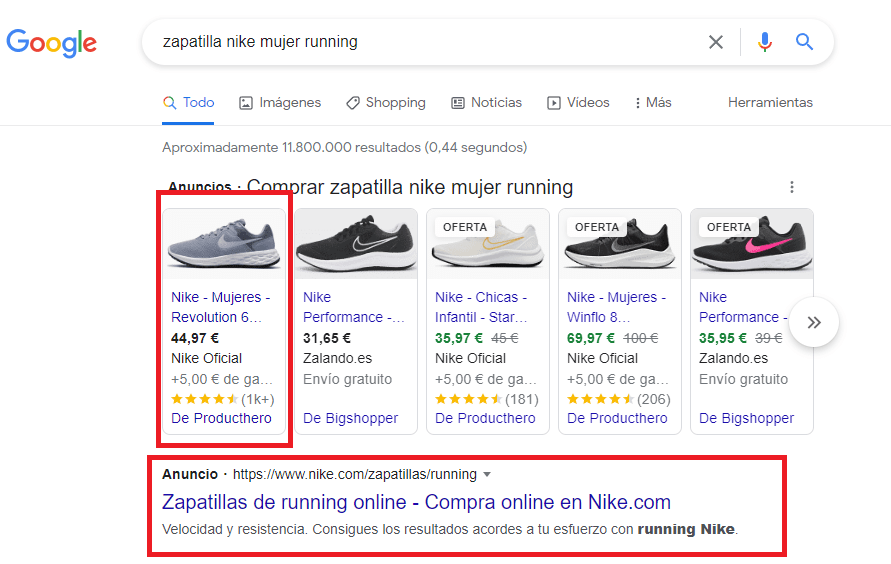Expand the ad URL dropdown arrow next to nike.com
Image resolution: width=891 pixels, height=564 pixels.
[487, 474]
